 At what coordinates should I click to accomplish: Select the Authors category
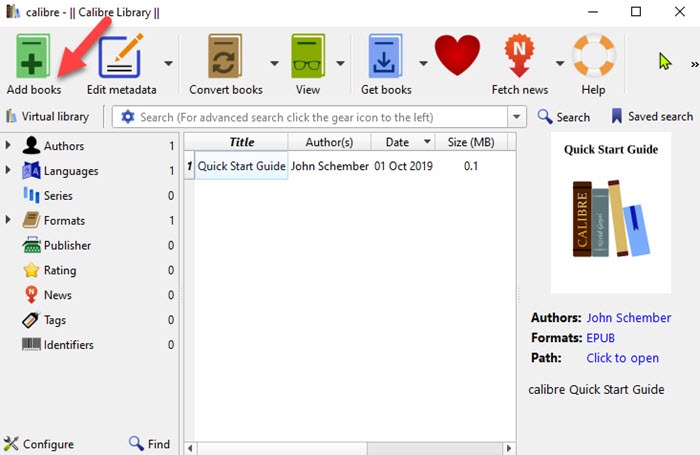coord(64,146)
